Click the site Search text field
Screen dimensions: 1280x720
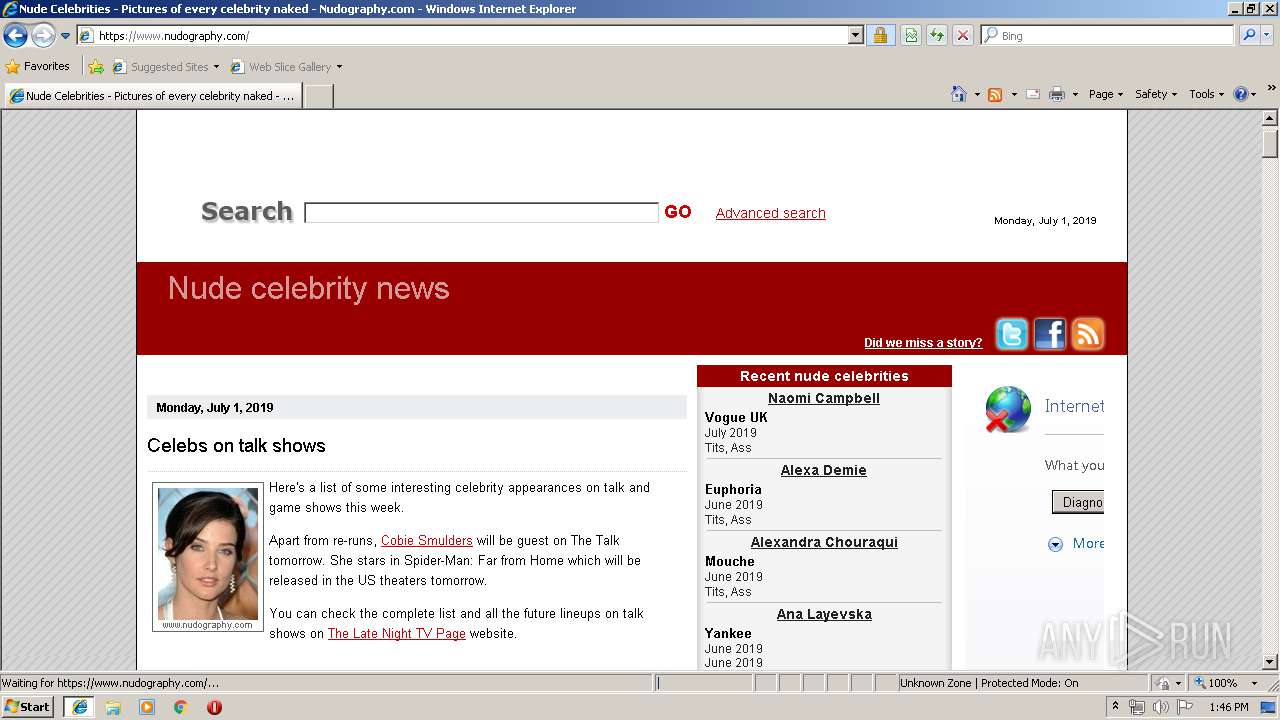pyautogui.click(x=481, y=213)
